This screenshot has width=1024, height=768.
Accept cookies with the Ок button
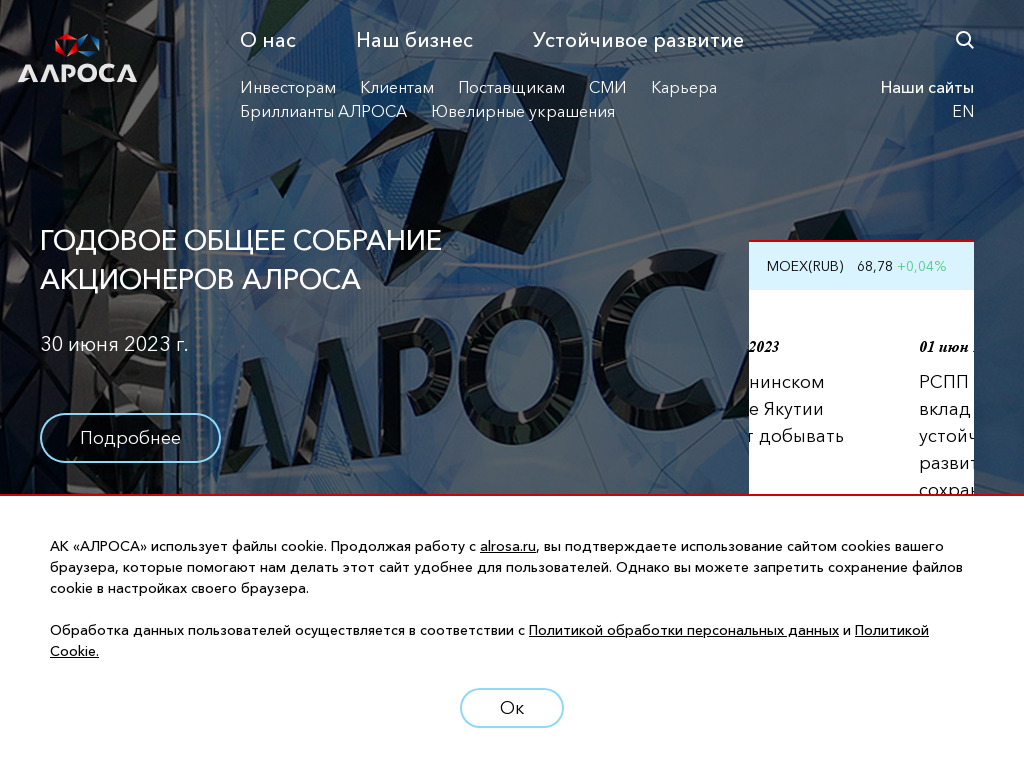512,708
